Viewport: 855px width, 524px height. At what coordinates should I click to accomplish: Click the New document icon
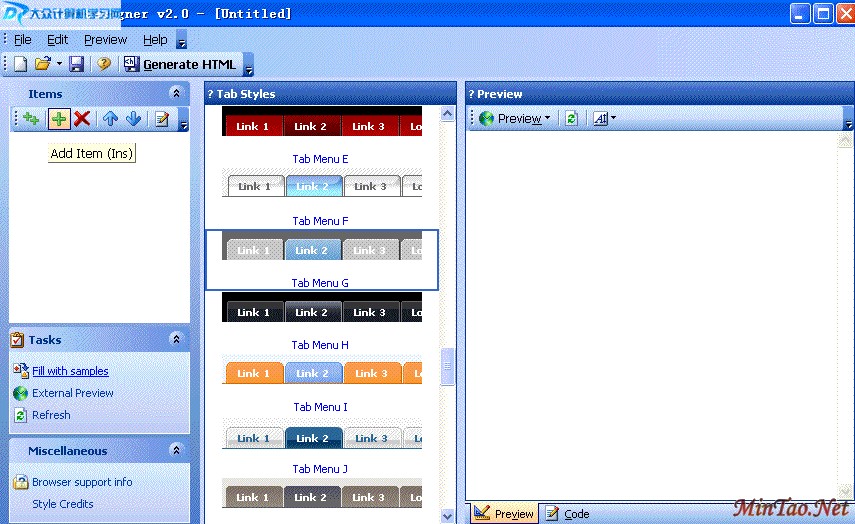pyautogui.click(x=21, y=64)
